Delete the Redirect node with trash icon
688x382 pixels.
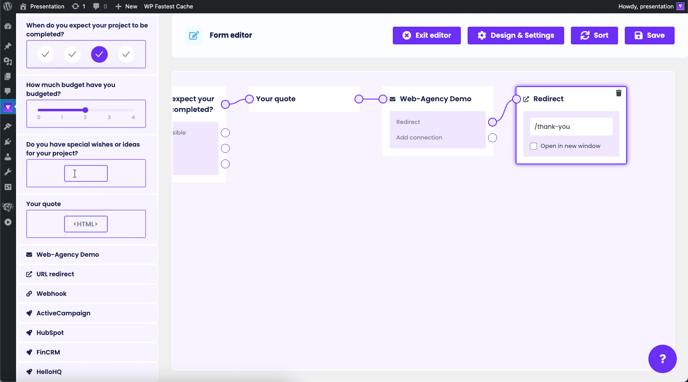point(619,93)
